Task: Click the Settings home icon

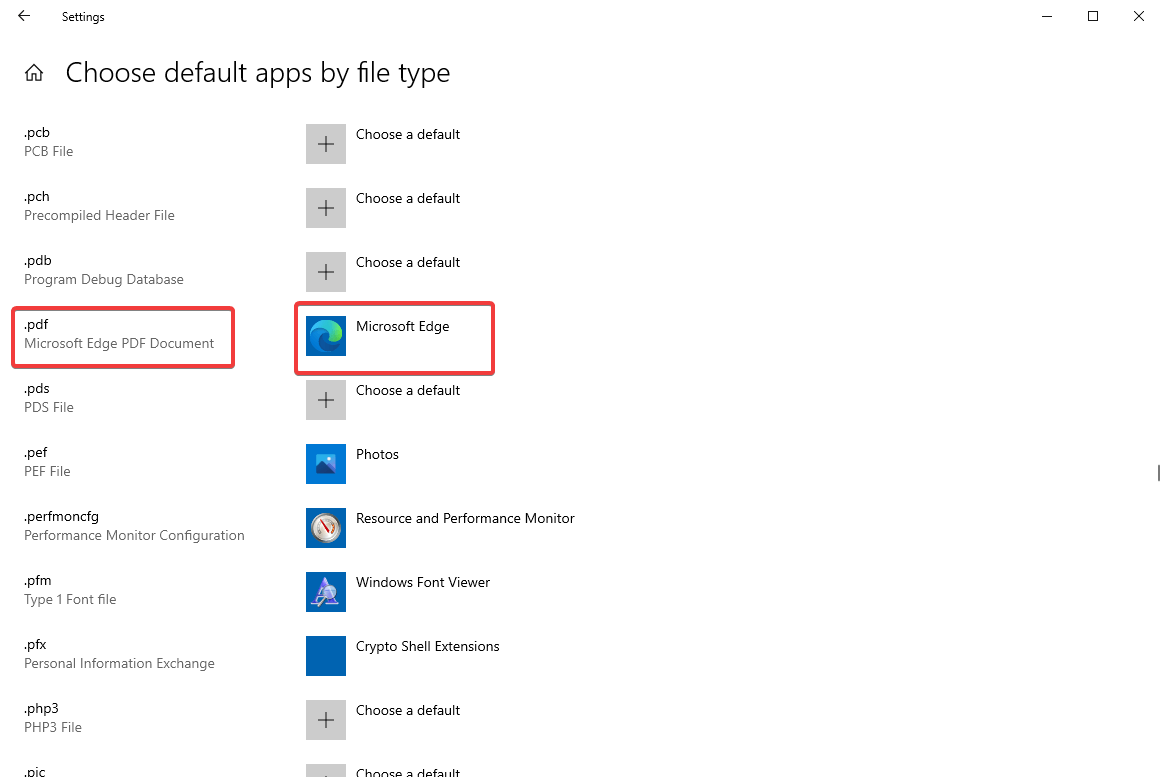Action: [34, 72]
